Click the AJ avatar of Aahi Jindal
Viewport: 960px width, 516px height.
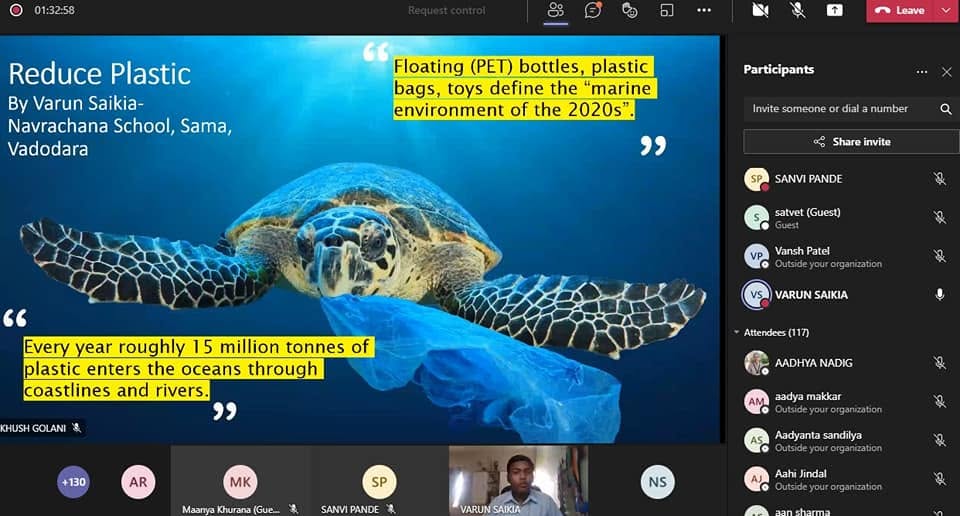coord(756,479)
